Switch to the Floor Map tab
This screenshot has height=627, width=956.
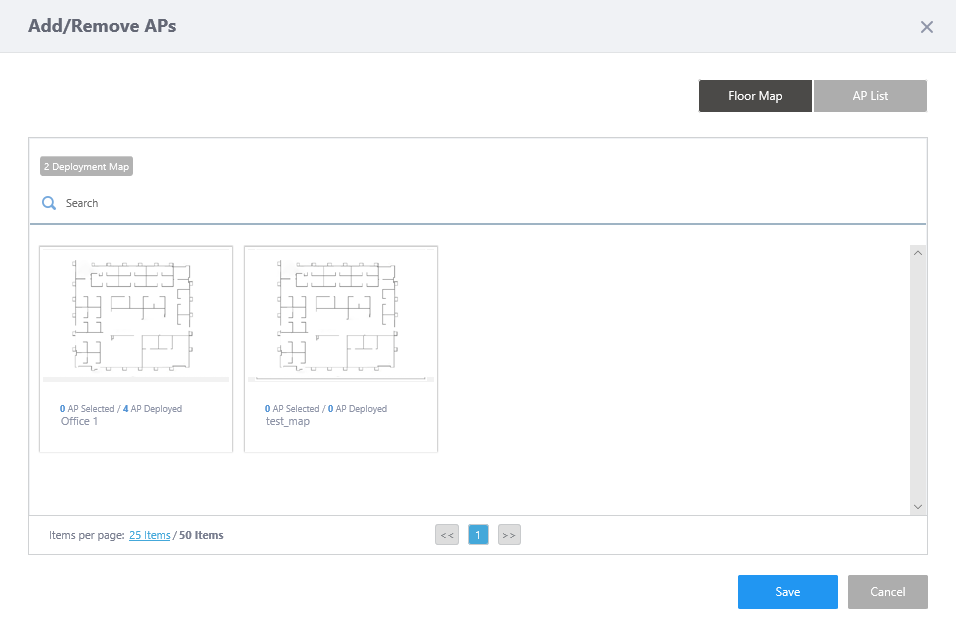tap(755, 96)
